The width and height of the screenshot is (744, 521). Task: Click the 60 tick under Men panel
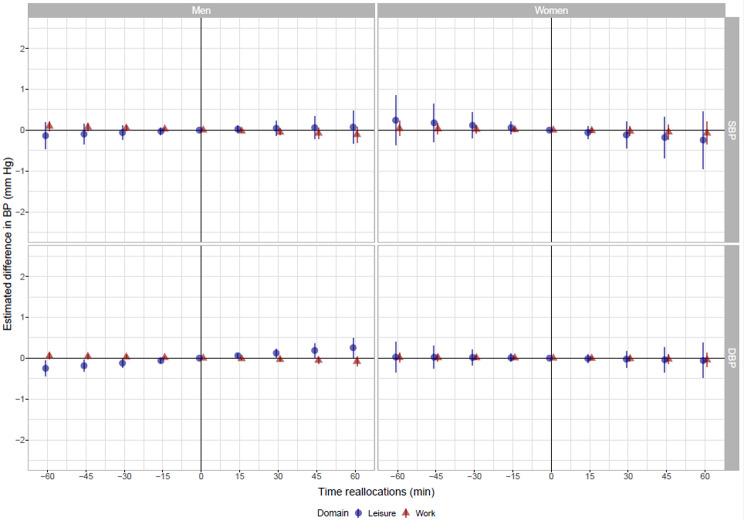tap(355, 476)
